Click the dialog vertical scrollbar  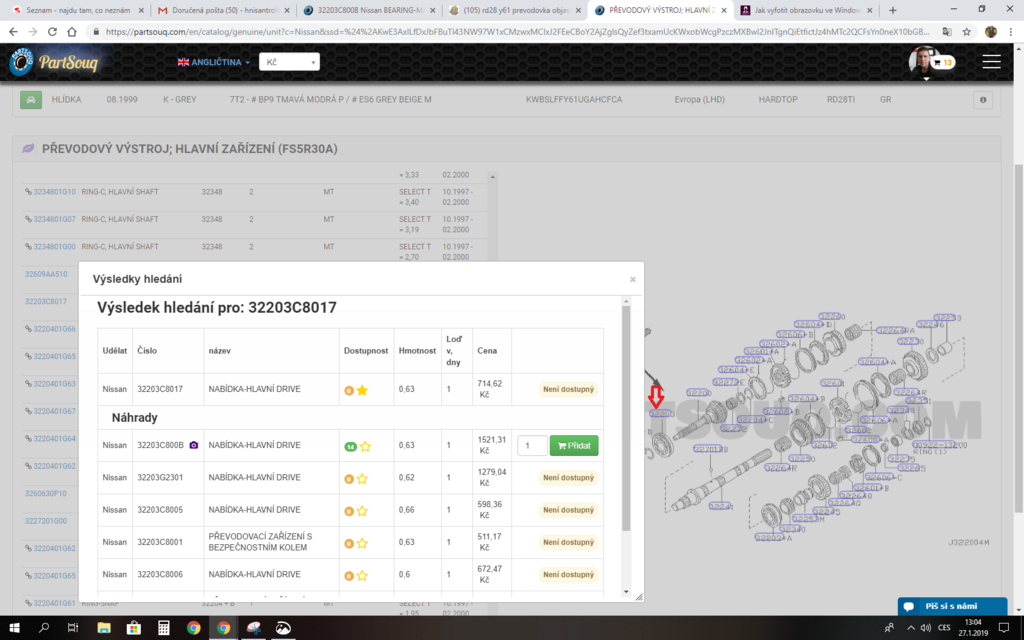click(x=626, y=418)
